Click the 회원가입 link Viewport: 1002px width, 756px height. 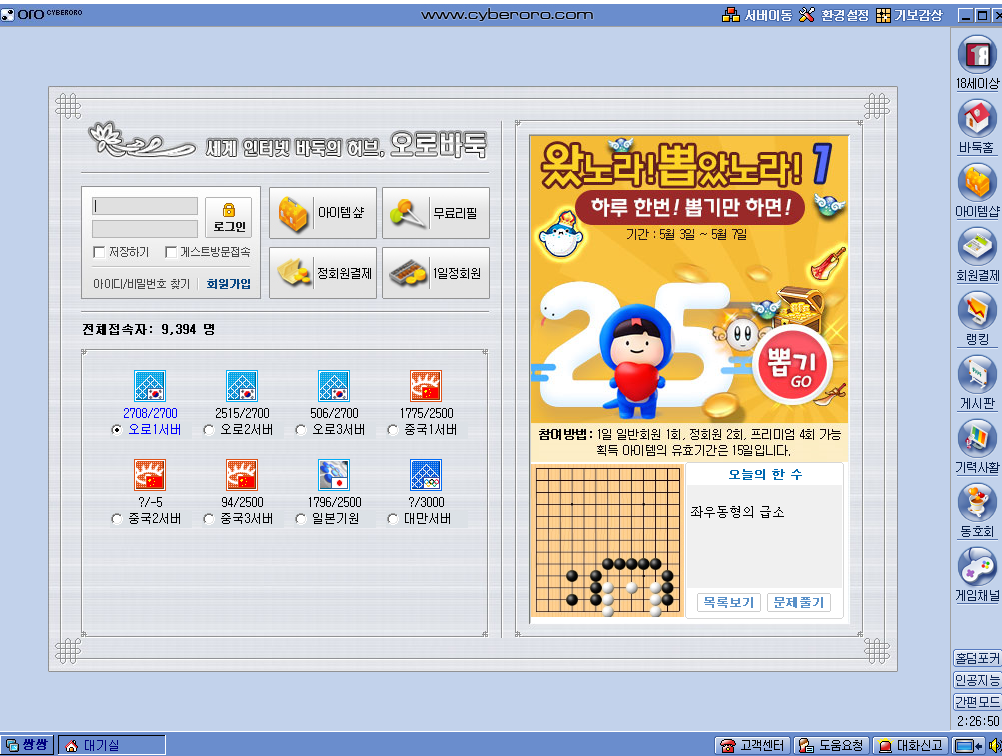pos(229,284)
